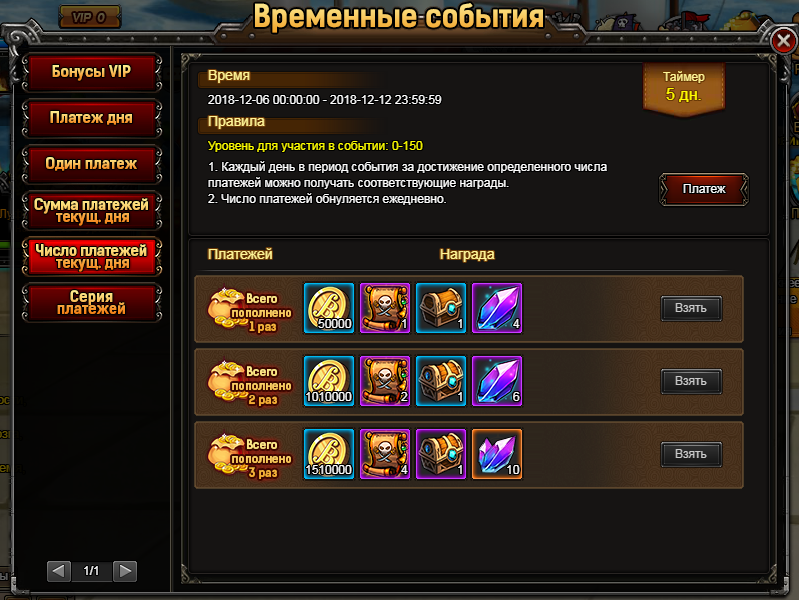Switch to the Платеж дня tab
Viewport: 799px width, 600px height.
[x=92, y=118]
